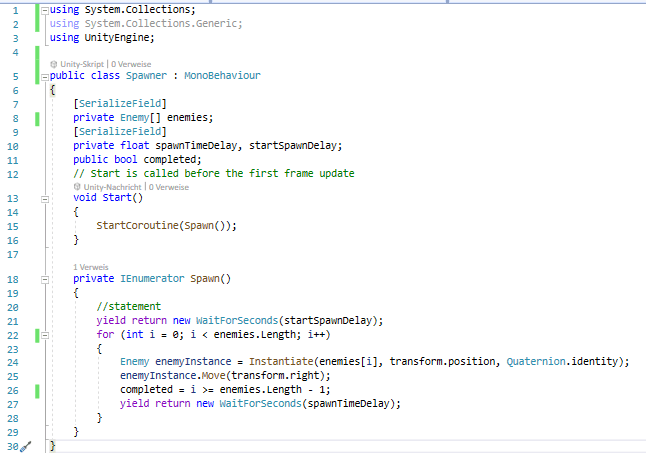
Task: Collapse the using directives block
Action: tap(45, 10)
